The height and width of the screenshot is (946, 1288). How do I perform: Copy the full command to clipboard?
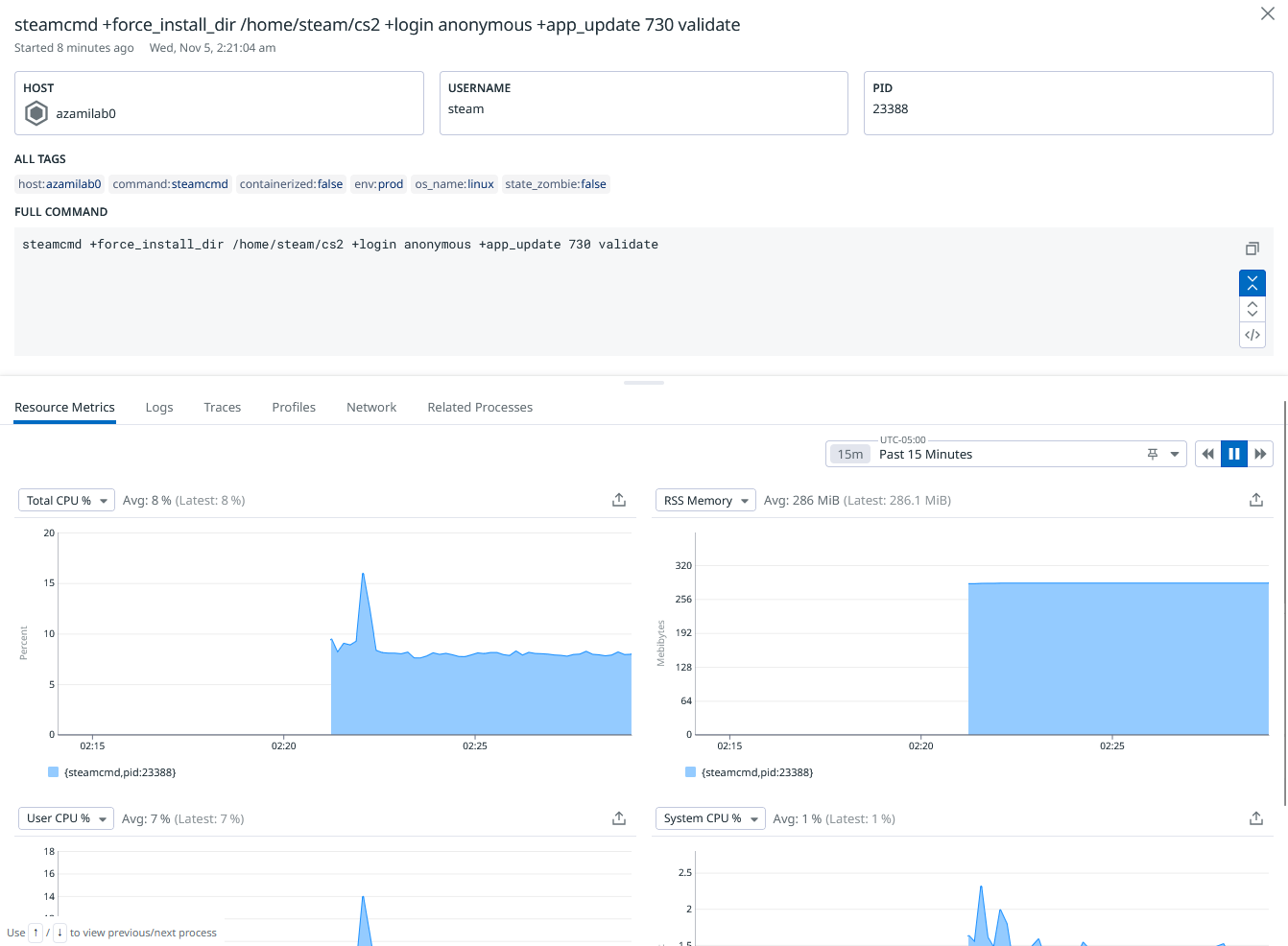[x=1252, y=248]
